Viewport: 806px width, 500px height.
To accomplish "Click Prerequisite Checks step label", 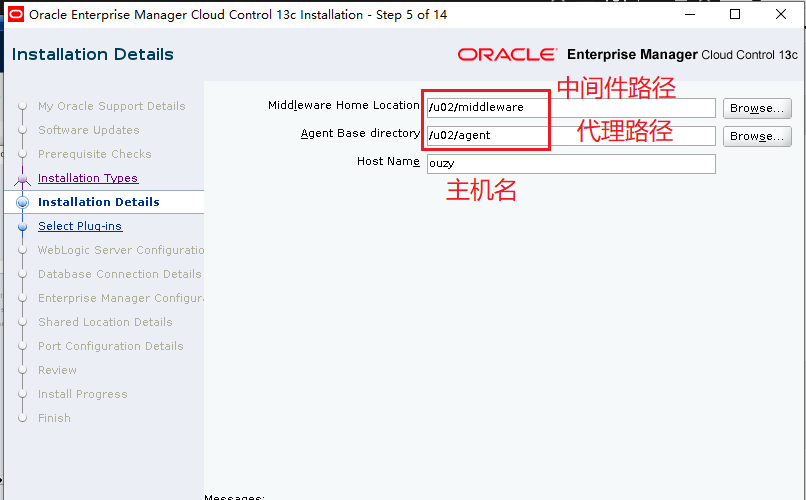I will (95, 154).
